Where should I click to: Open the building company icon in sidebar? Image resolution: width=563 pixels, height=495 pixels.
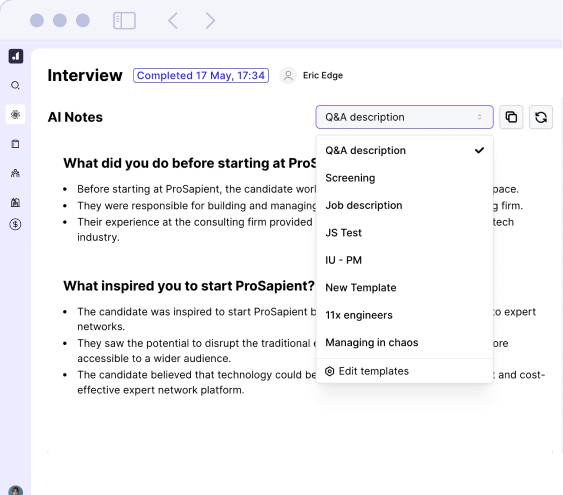(x=15, y=202)
